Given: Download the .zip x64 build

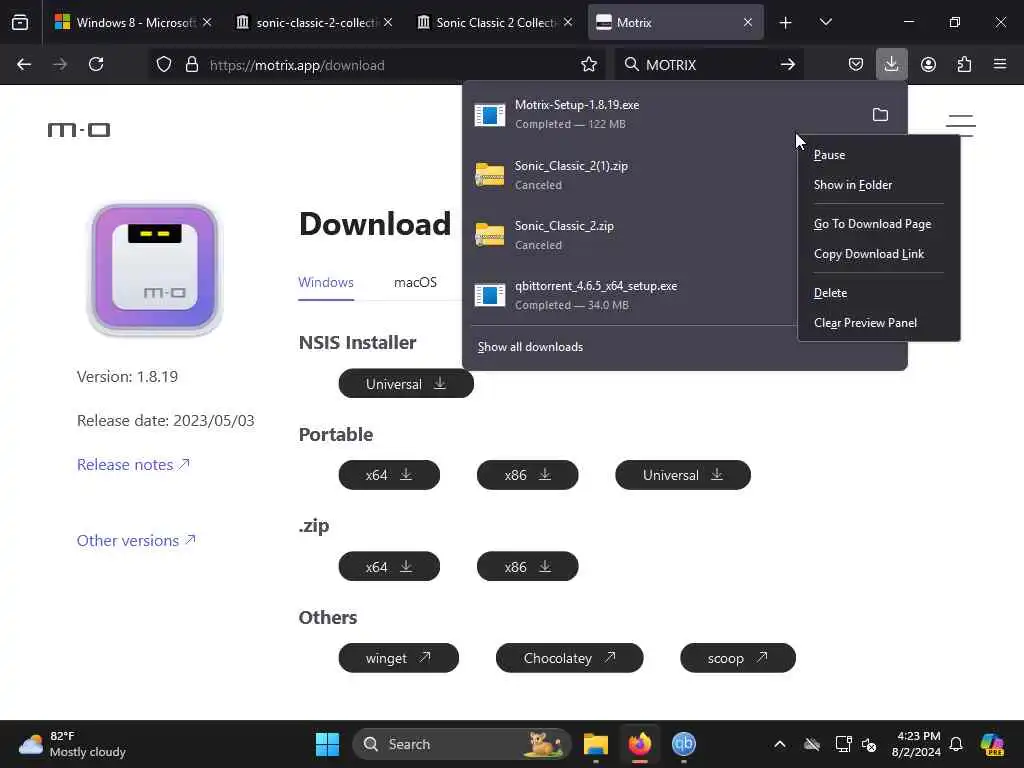Looking at the screenshot, I should (389, 567).
